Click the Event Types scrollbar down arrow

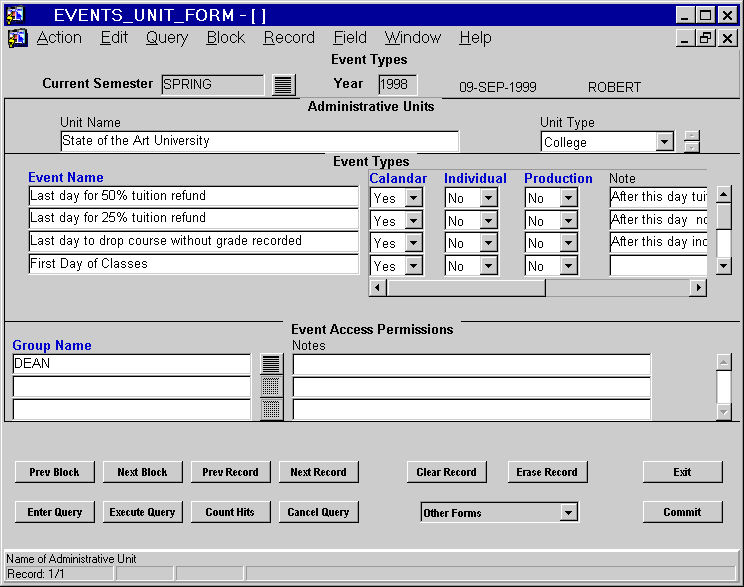coord(724,266)
